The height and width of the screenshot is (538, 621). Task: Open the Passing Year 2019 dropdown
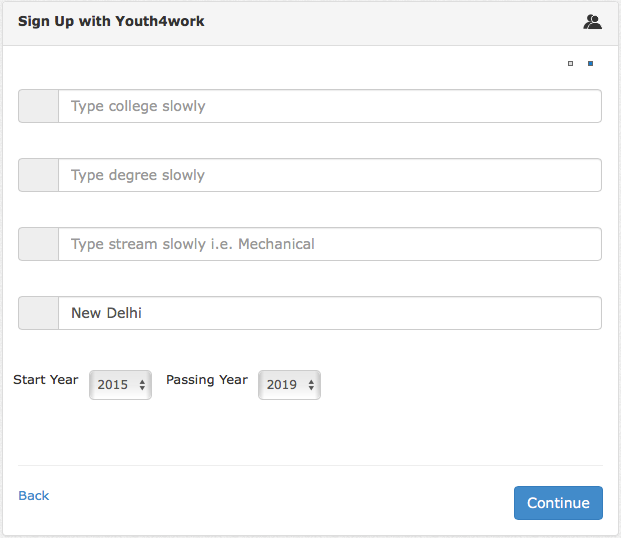(290, 385)
